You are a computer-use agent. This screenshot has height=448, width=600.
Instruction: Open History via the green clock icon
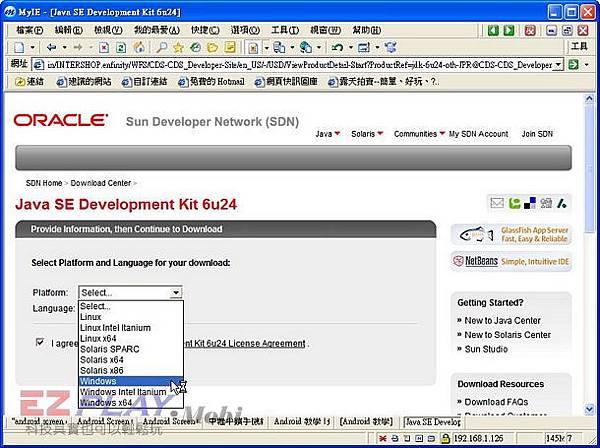pyautogui.click(x=195, y=47)
